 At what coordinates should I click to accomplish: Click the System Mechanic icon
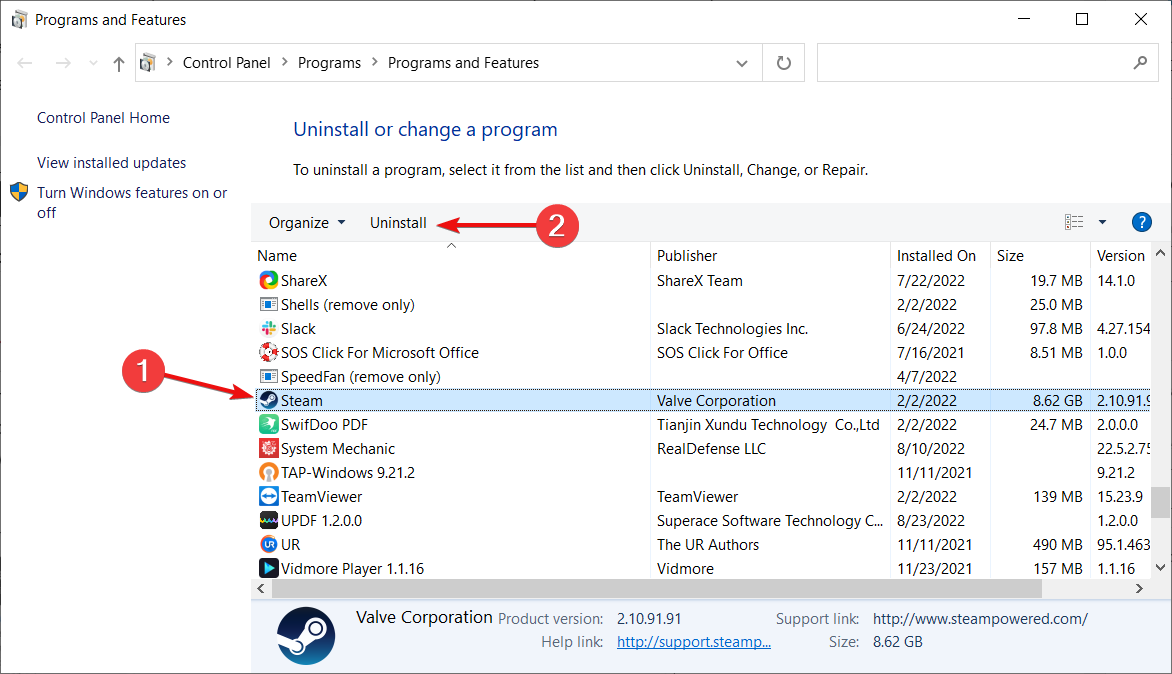tap(268, 448)
